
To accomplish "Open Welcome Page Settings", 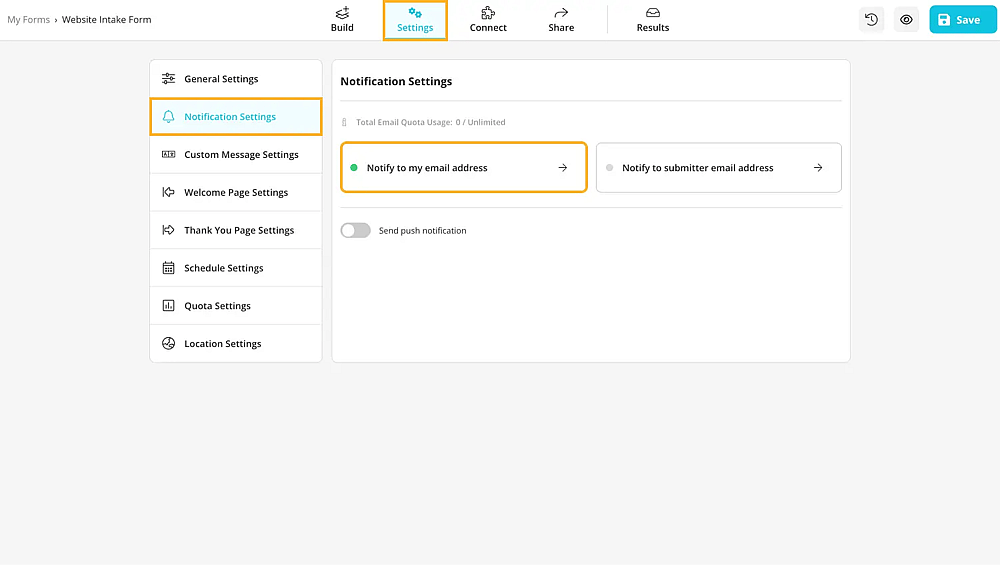I will pos(236,192).
